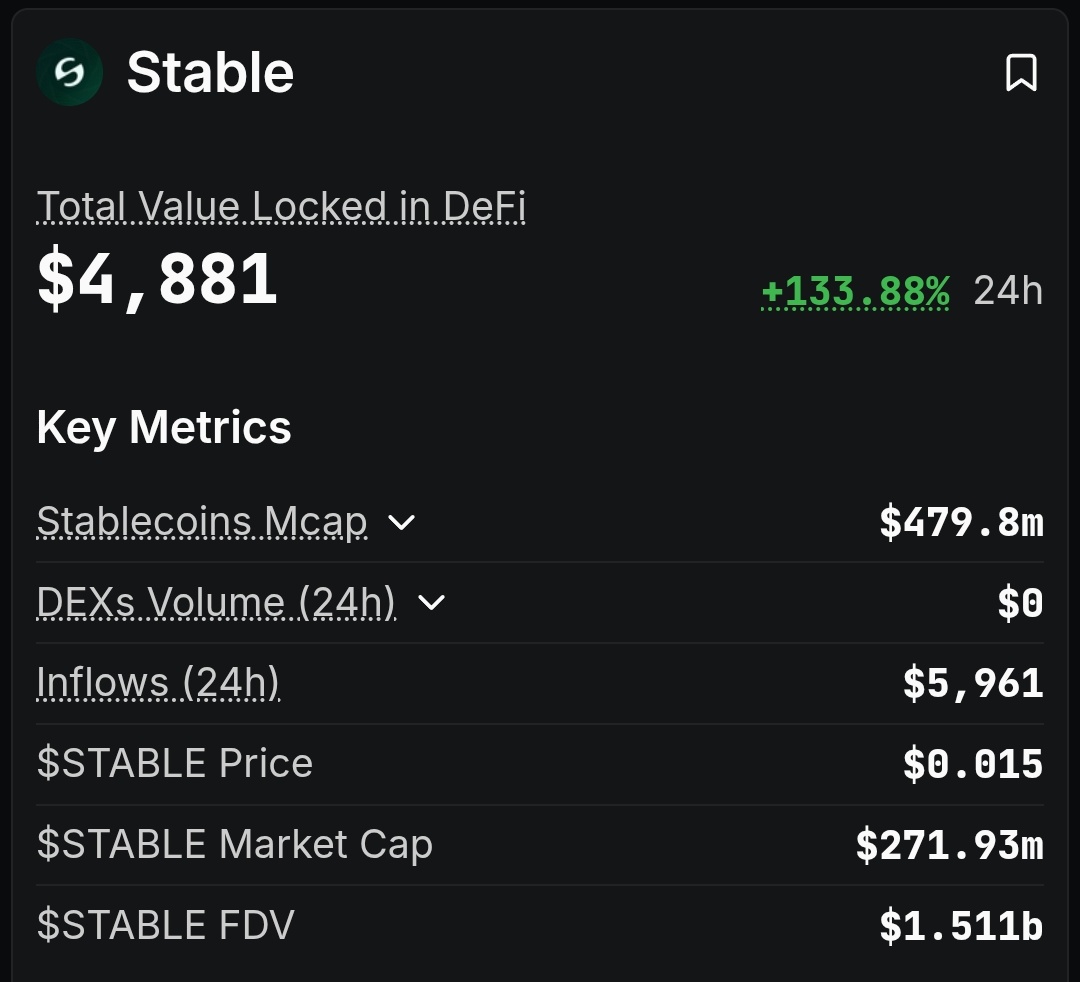
Task: Click the $STABLE Market Cap row label
Action: (235, 845)
